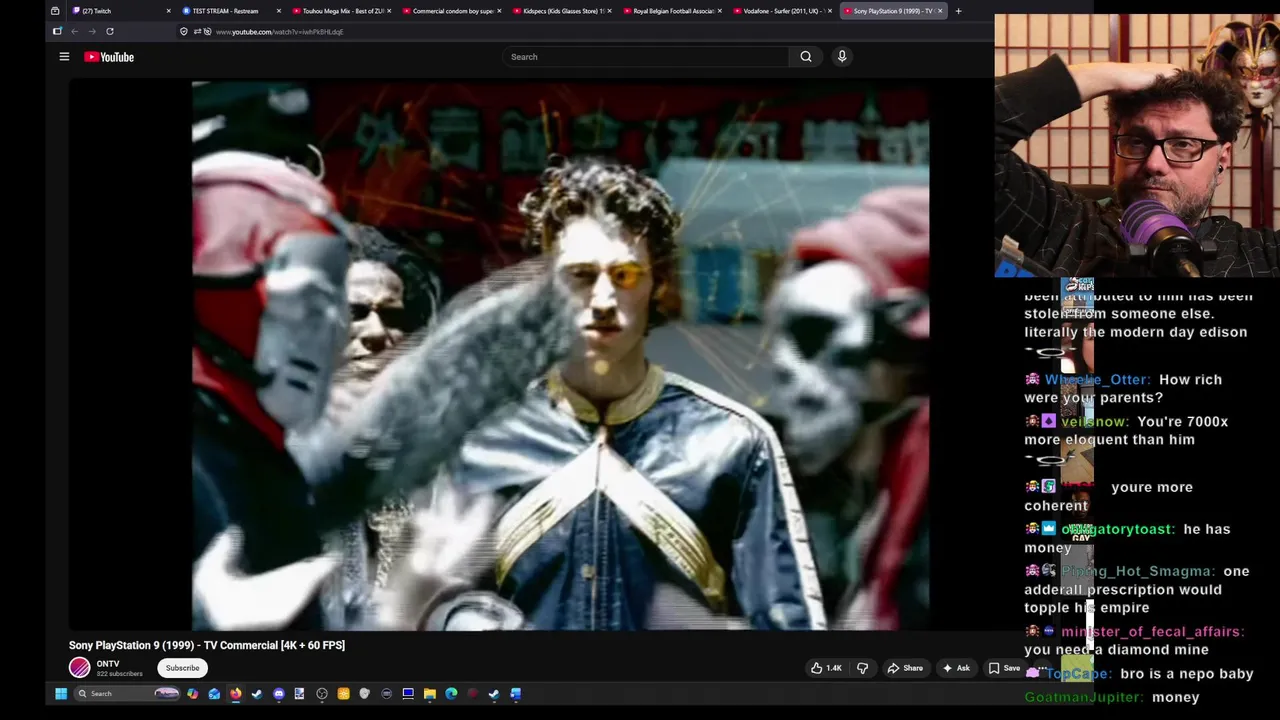
Task: Open the ONTV channel name link
Action: [108, 664]
